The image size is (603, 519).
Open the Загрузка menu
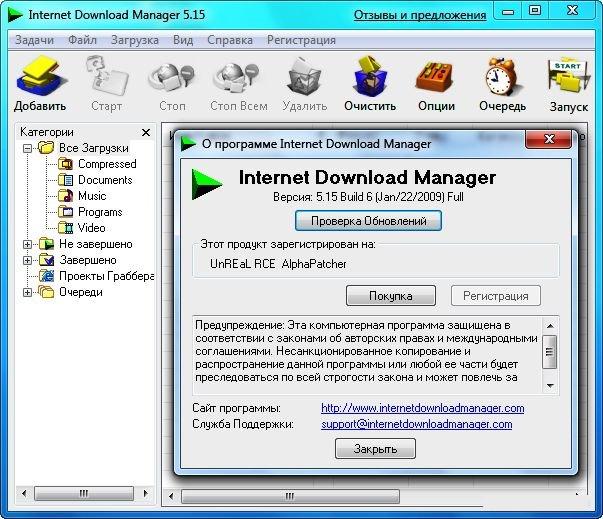135,40
